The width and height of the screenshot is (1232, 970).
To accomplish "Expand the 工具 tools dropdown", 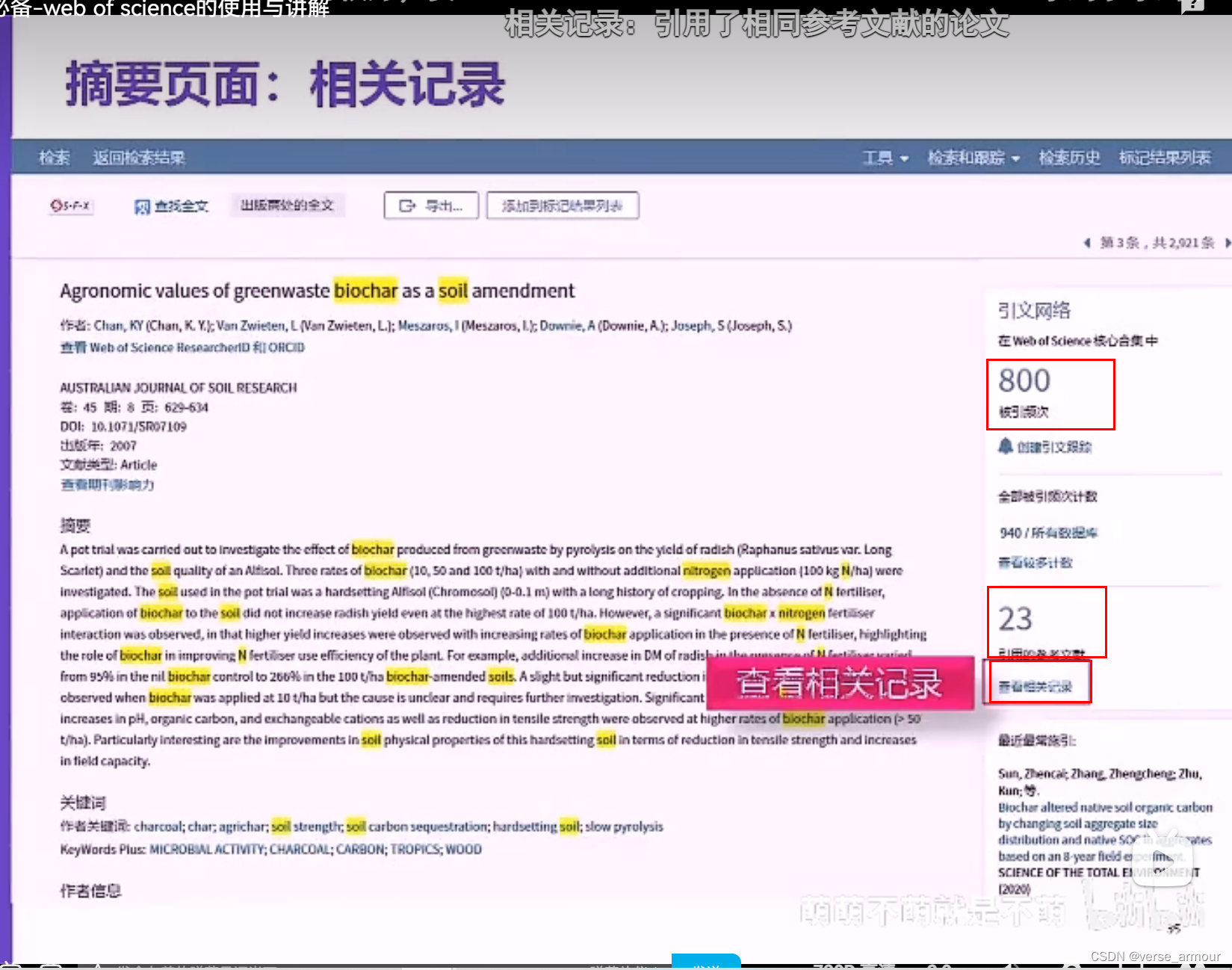I will click(x=886, y=158).
